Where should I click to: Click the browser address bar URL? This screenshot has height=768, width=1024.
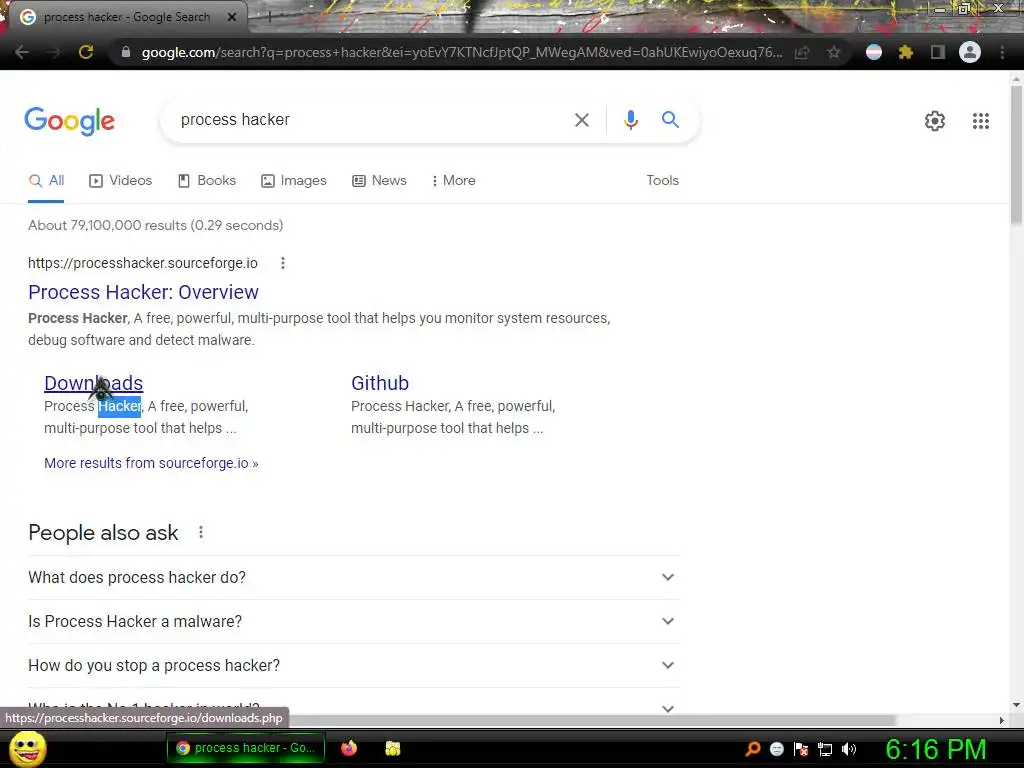click(461, 52)
